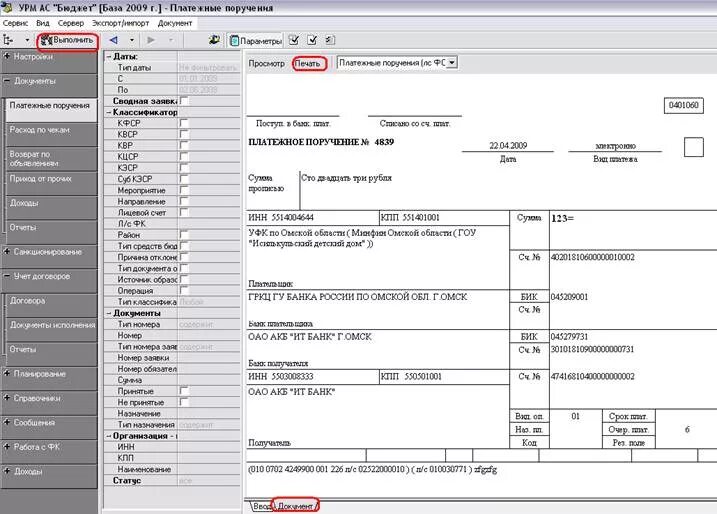
Task: Click the small document list toolbar icon
Action: (330, 40)
